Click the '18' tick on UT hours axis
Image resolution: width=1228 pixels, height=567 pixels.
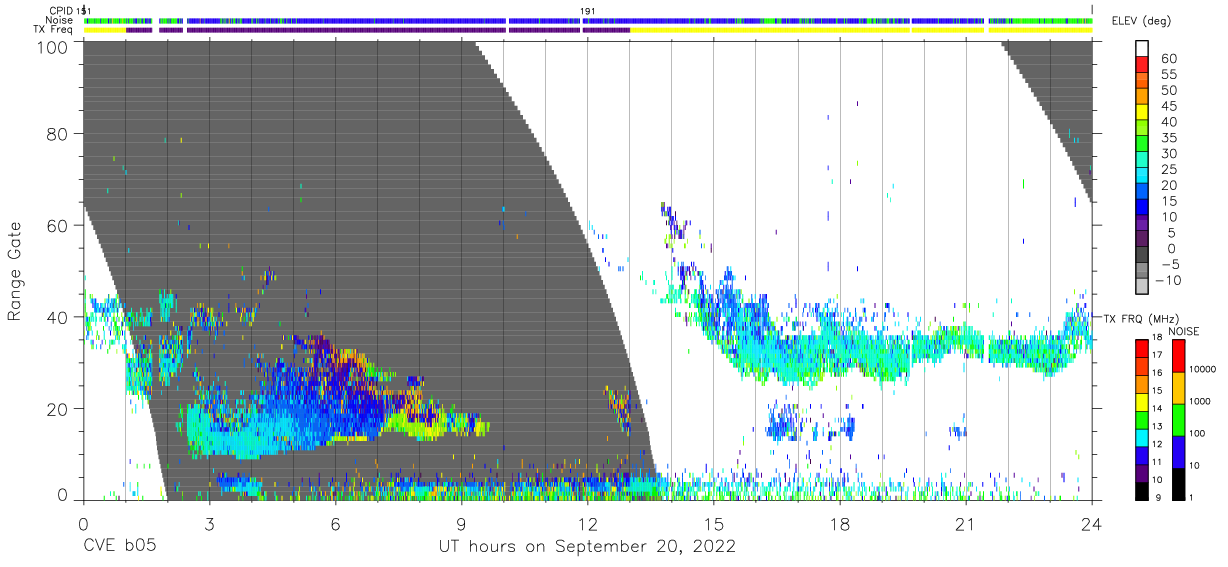point(840,525)
